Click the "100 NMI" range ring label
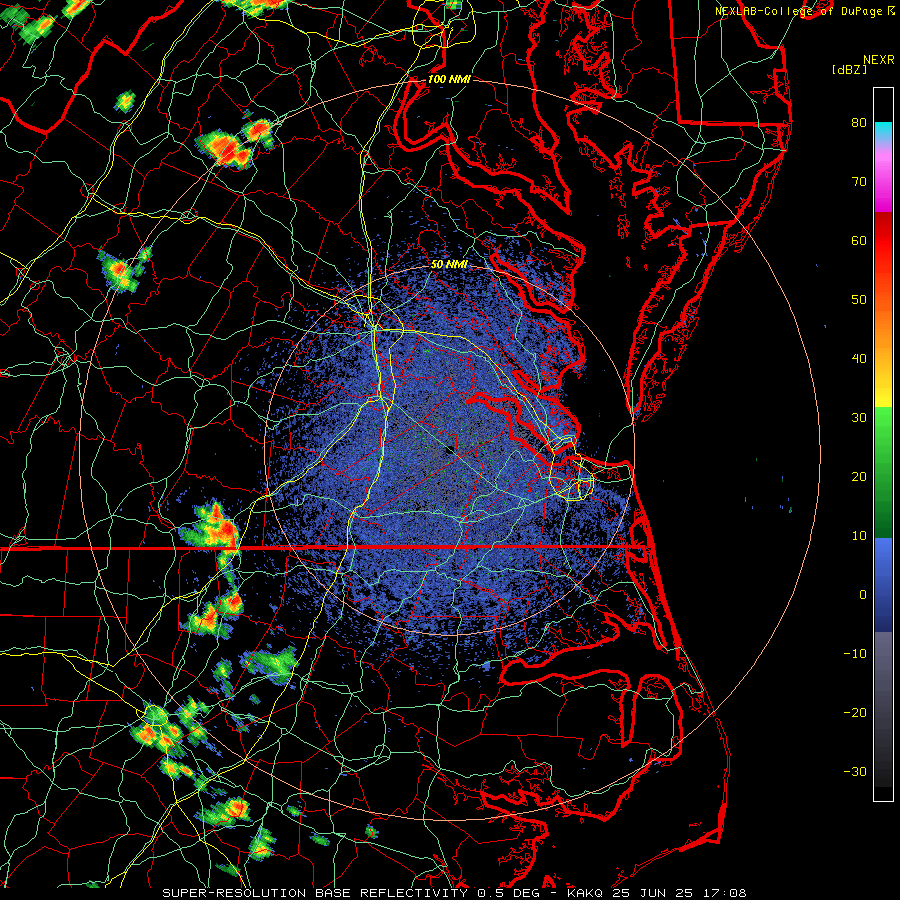The width and height of the screenshot is (900, 900). click(449, 79)
